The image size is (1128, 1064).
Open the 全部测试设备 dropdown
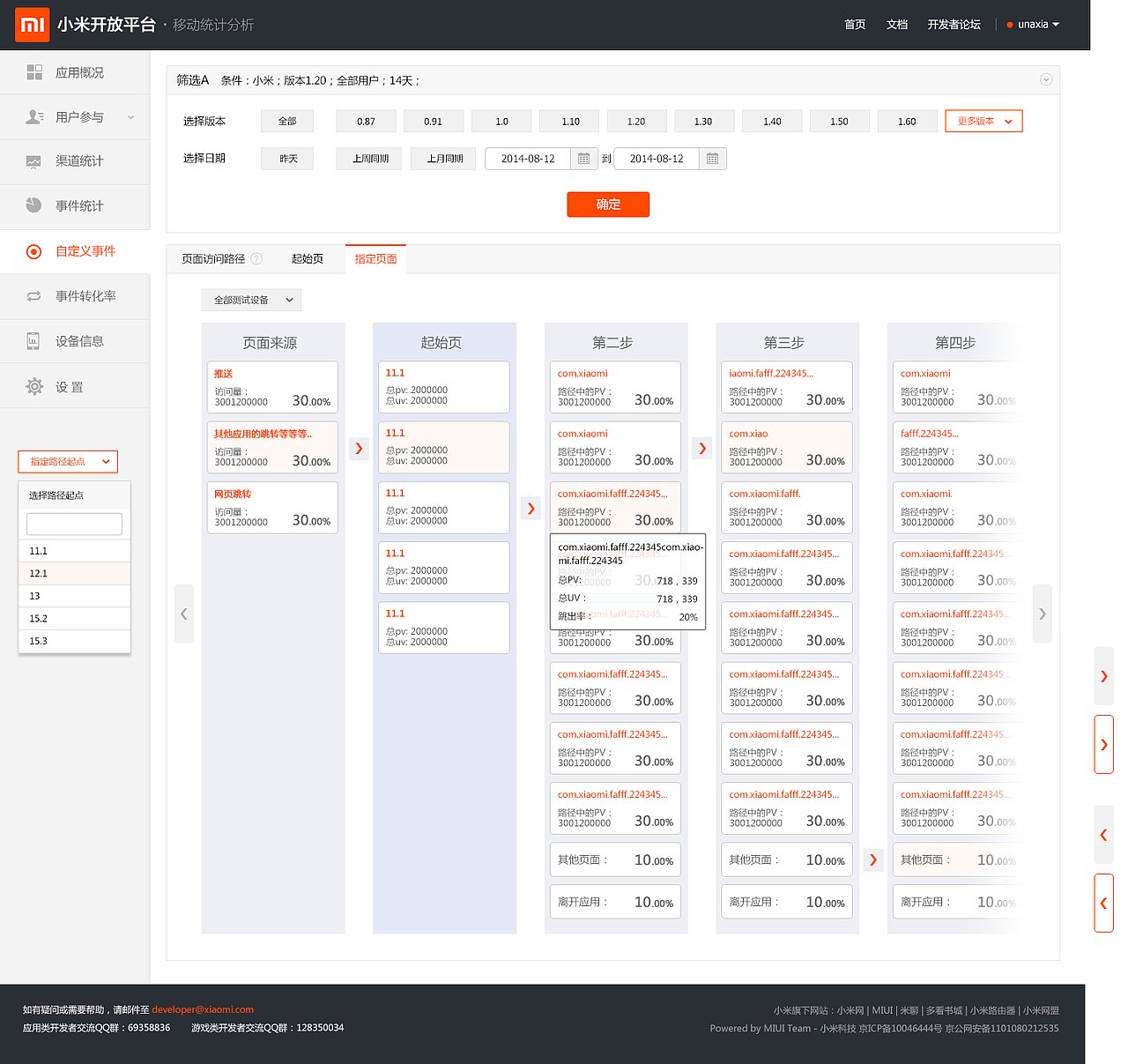pyautogui.click(x=251, y=300)
